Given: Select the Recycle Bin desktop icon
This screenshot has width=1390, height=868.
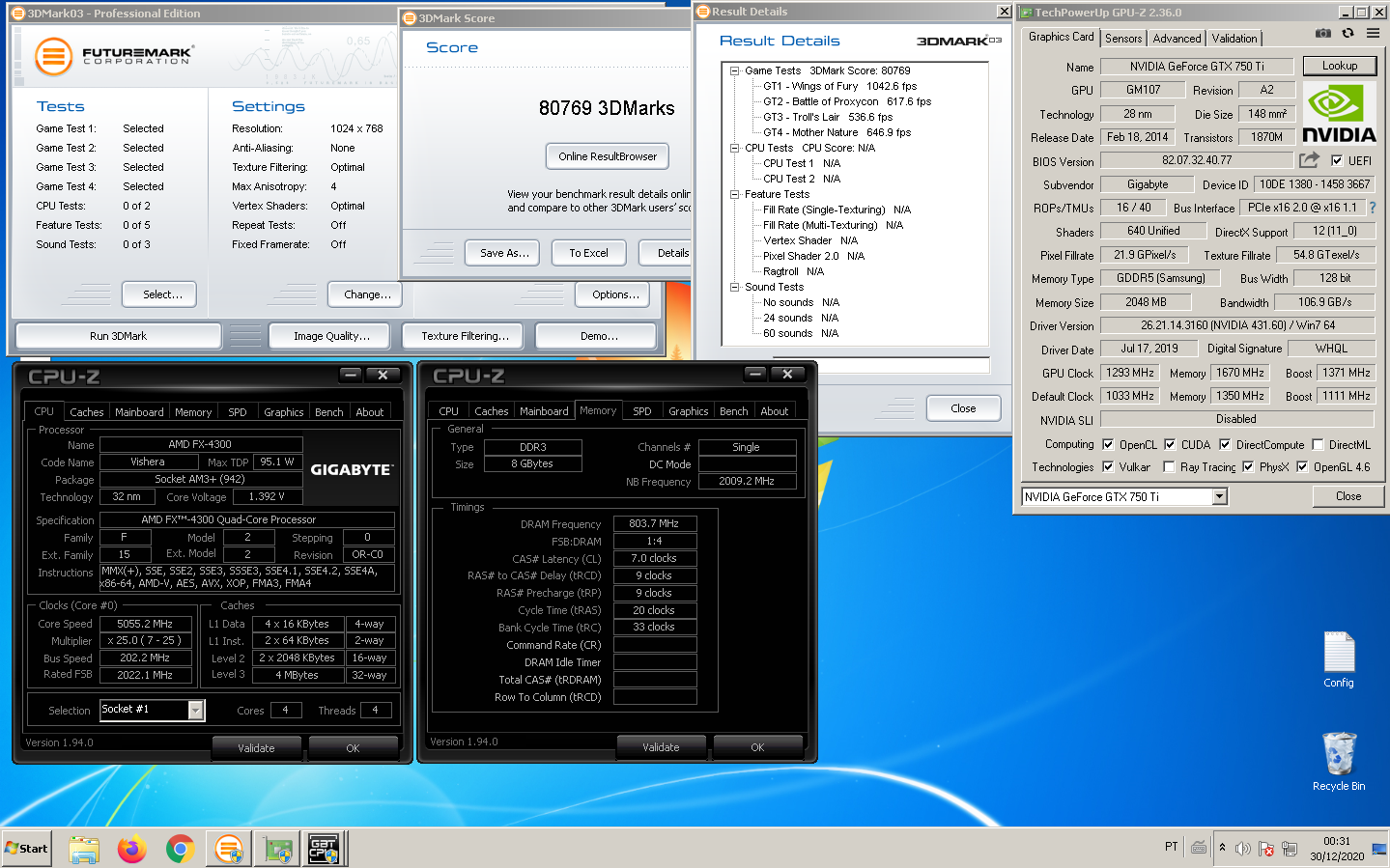Looking at the screenshot, I should pos(1339,762).
